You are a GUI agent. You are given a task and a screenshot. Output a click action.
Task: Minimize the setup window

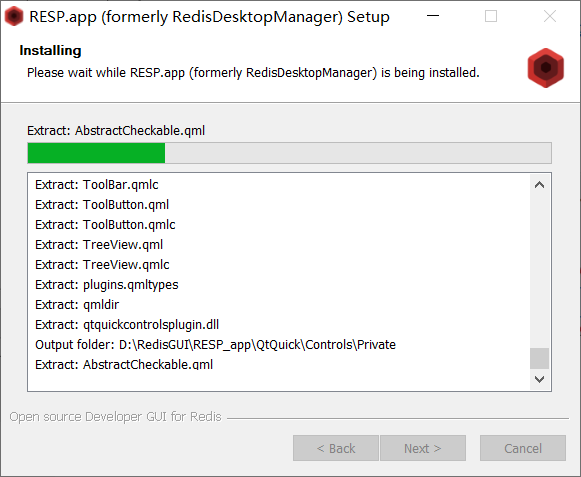click(x=433, y=16)
